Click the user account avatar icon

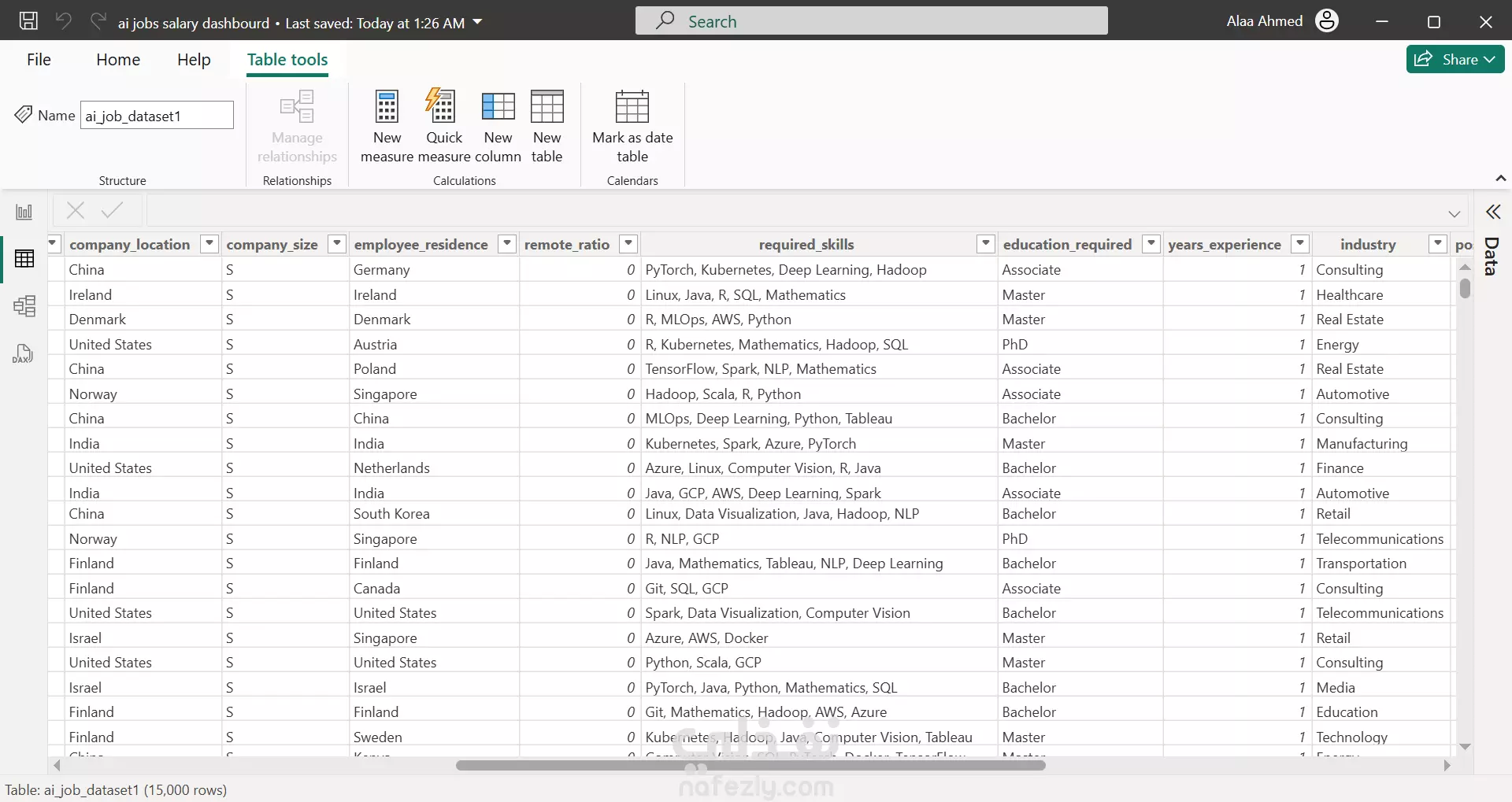coord(1327,21)
